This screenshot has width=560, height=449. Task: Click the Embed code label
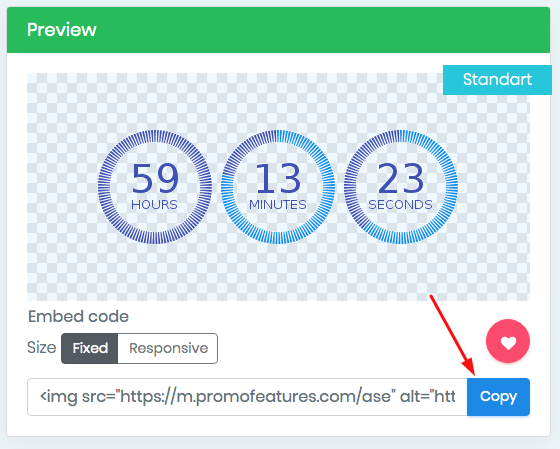(78, 316)
